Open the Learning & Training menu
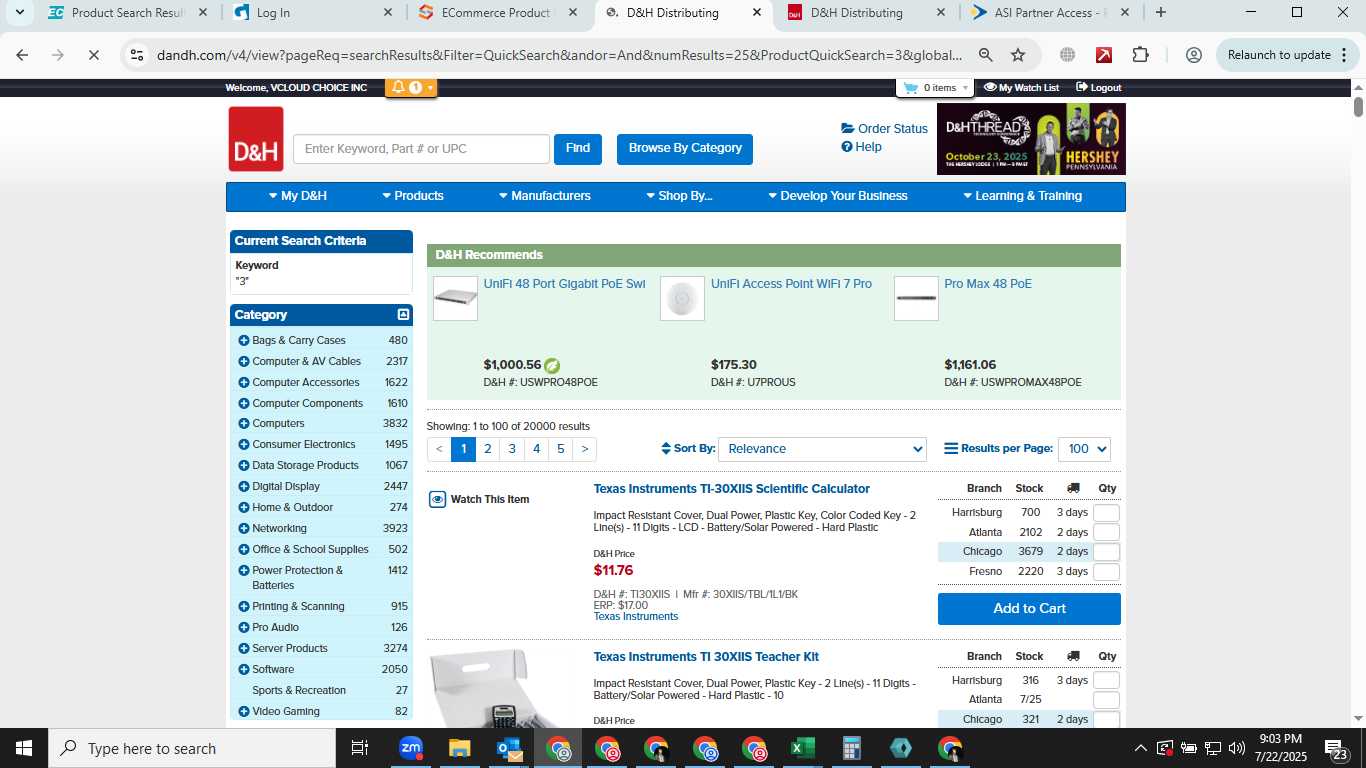This screenshot has height=768, width=1366. point(1022,196)
